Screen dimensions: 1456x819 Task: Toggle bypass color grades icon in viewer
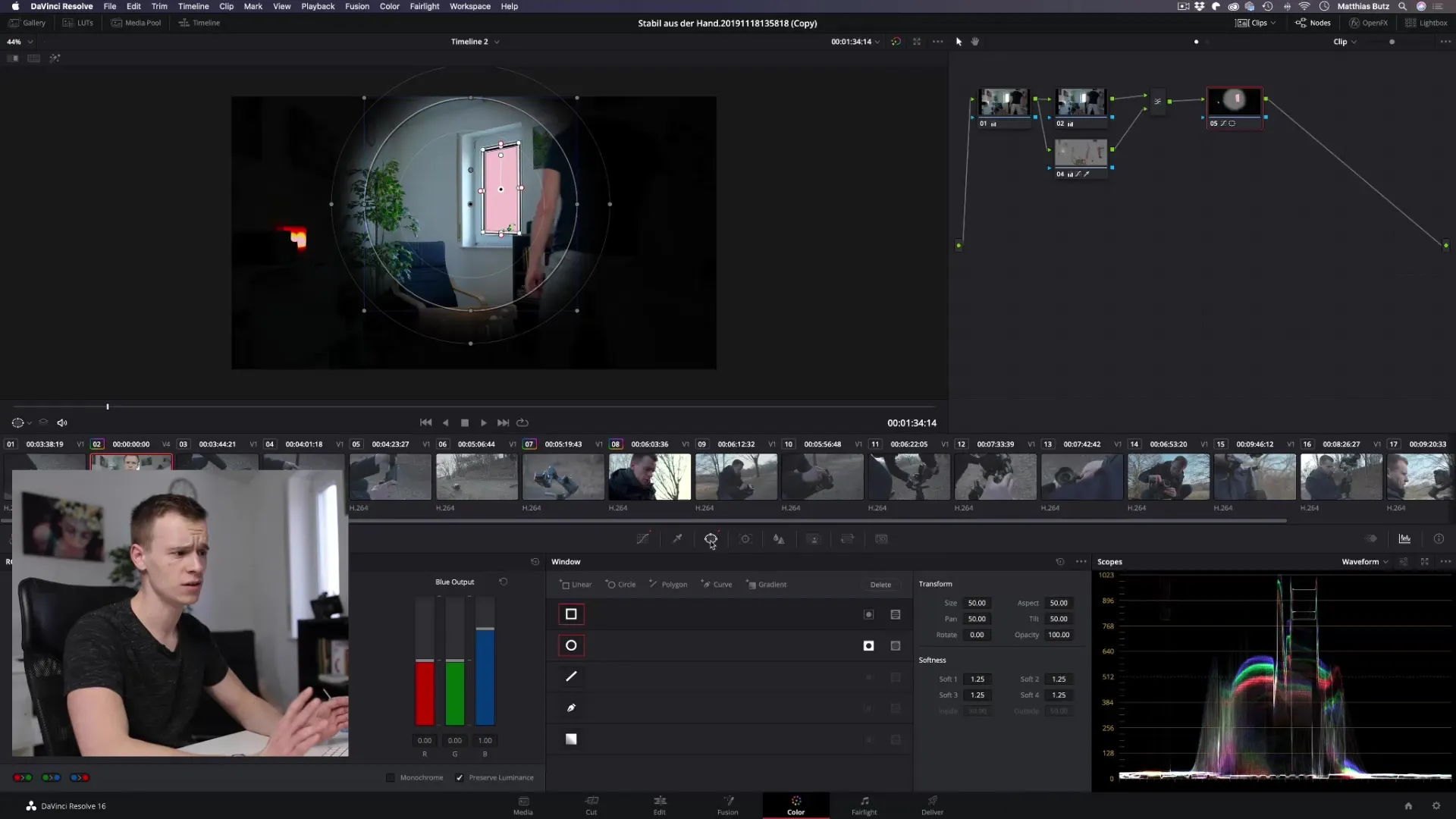point(896,42)
